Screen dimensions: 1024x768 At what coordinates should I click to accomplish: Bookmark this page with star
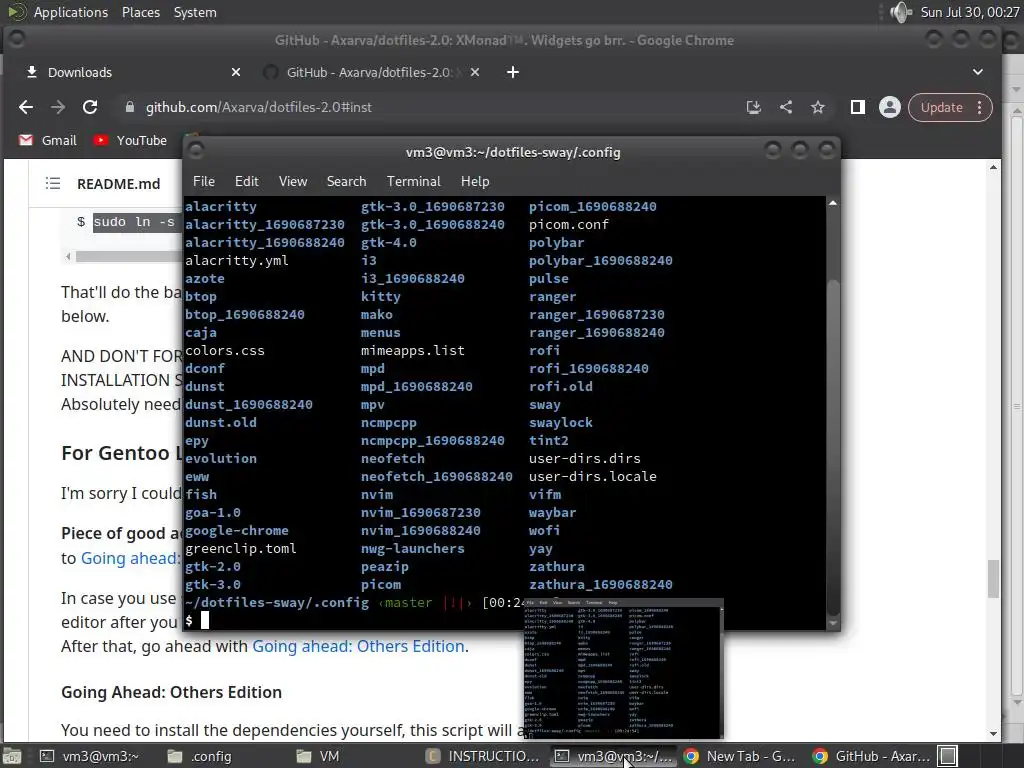[x=818, y=107]
